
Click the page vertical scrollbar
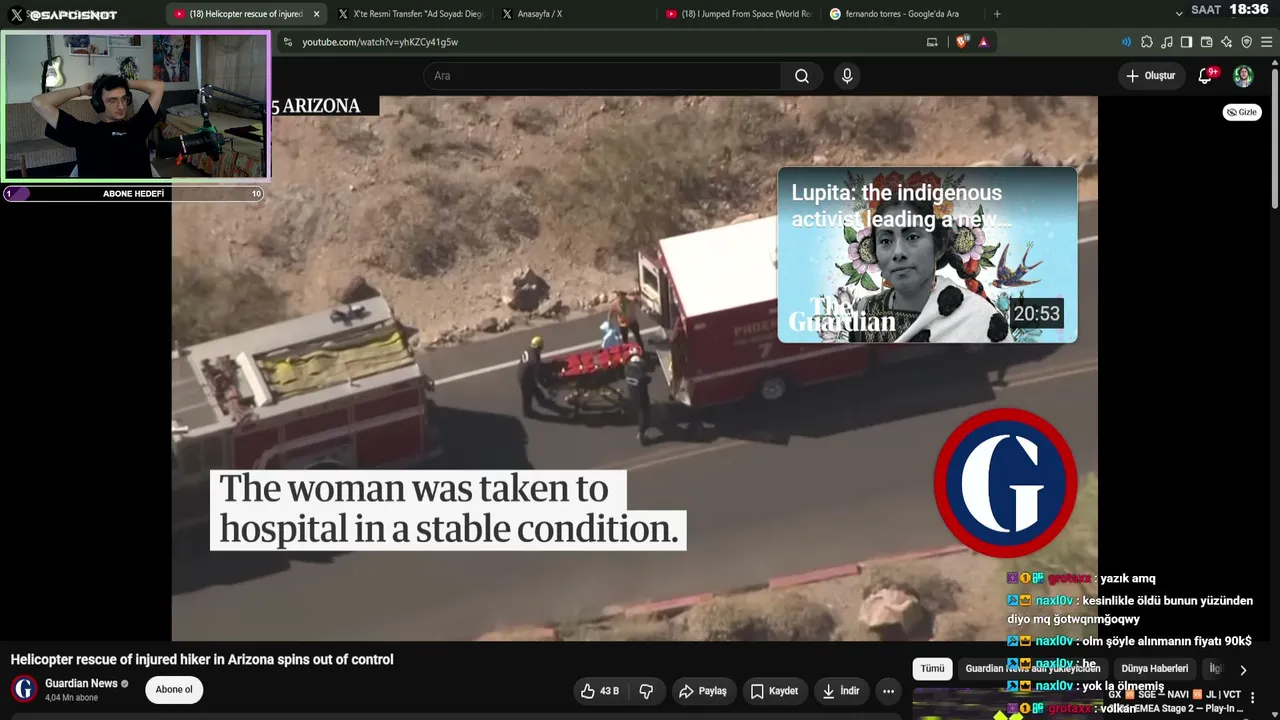click(x=1275, y=140)
